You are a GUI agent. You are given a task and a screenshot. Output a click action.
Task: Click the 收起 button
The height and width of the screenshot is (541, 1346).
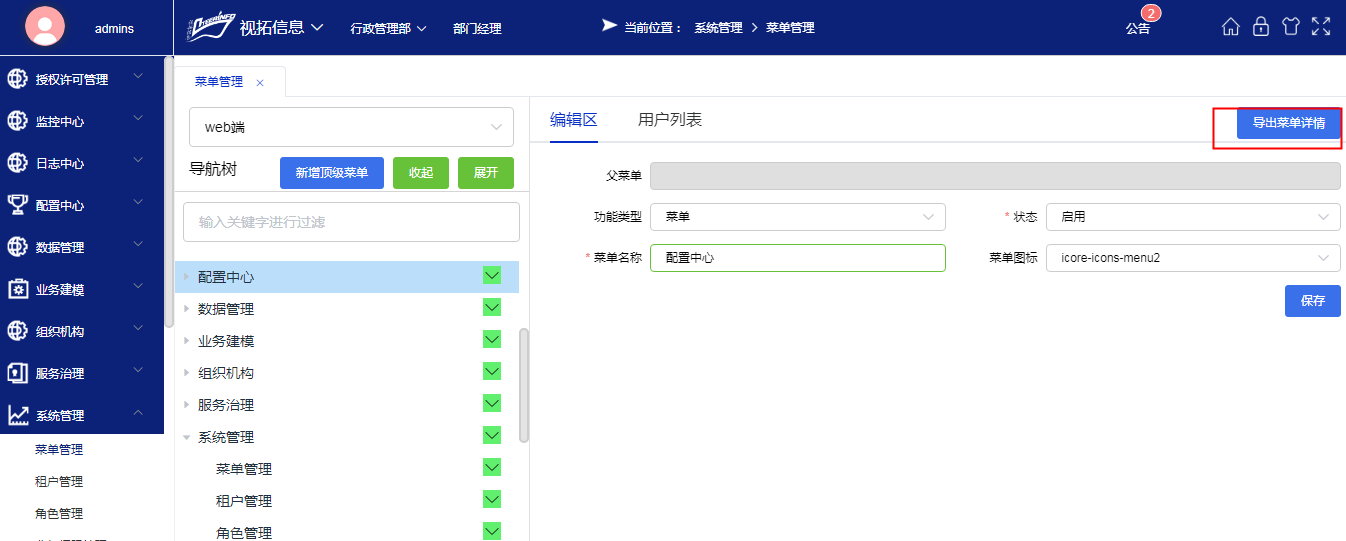click(421, 173)
